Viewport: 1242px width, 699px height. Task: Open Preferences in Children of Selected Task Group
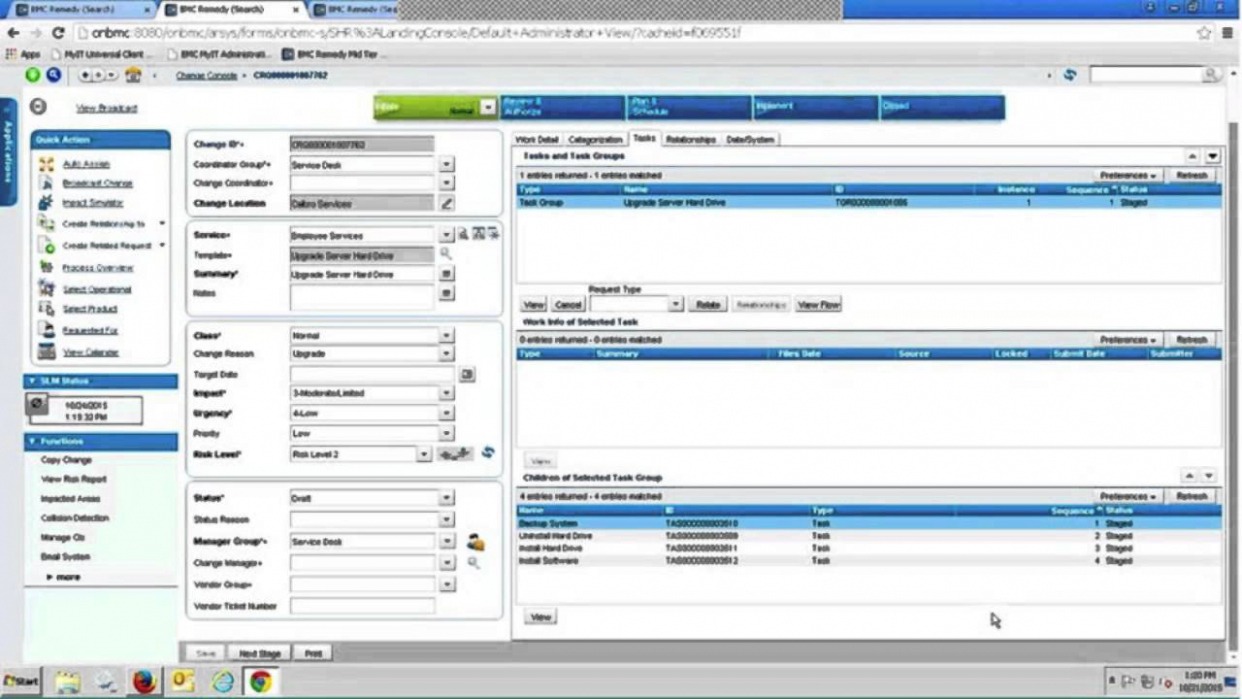click(1128, 496)
